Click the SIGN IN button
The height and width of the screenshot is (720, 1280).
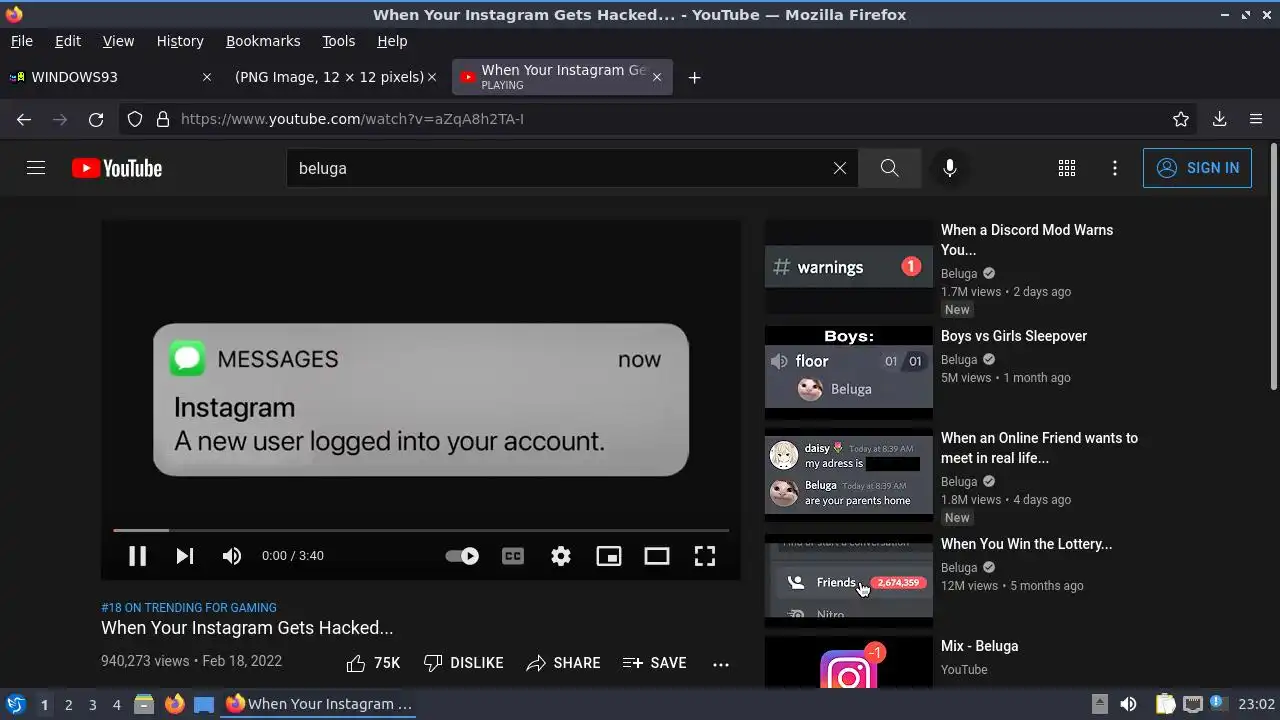point(1197,168)
